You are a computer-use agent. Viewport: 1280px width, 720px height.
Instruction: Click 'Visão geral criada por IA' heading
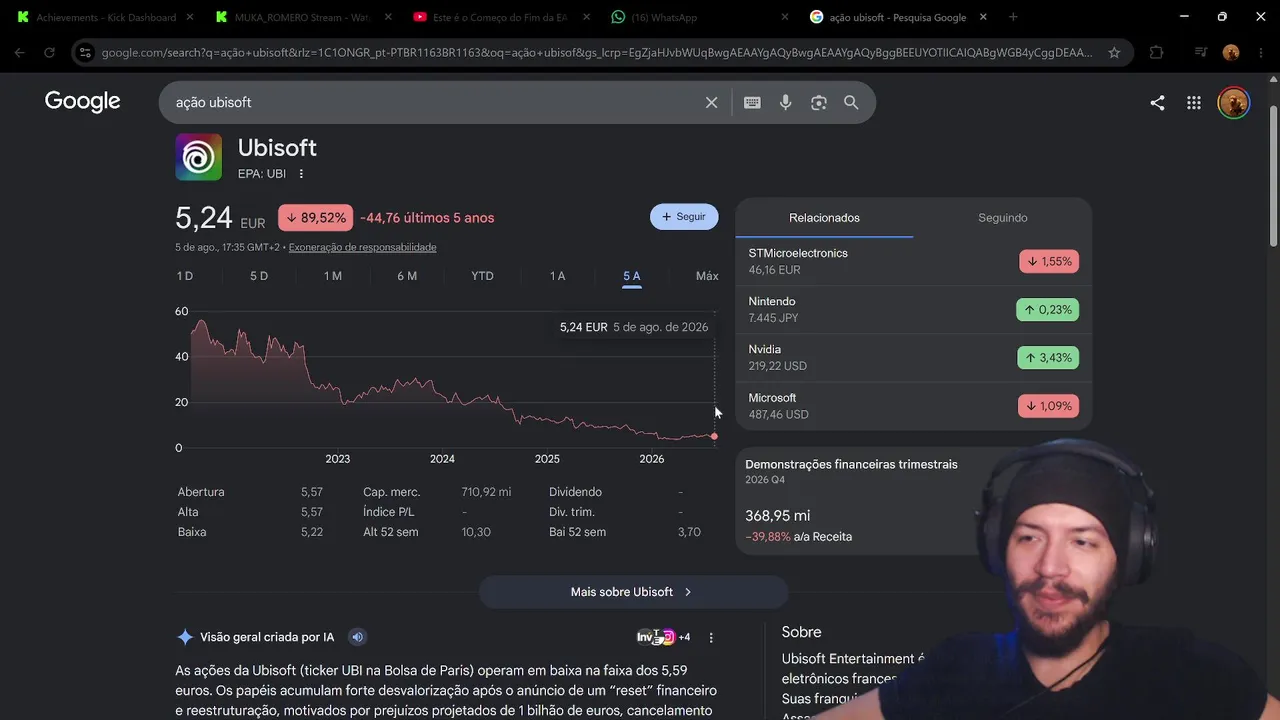(x=267, y=637)
